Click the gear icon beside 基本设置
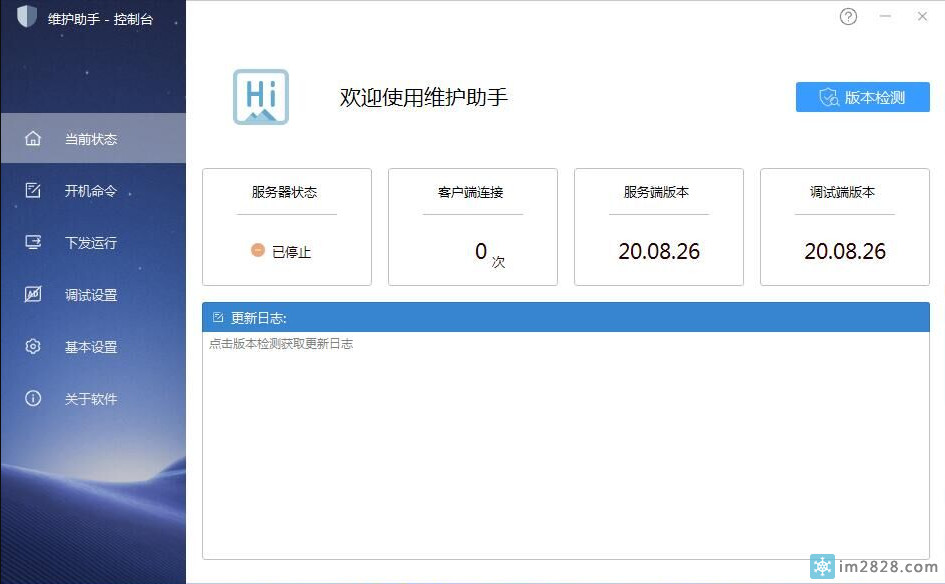Screen dimensions: 945x584 point(33,346)
